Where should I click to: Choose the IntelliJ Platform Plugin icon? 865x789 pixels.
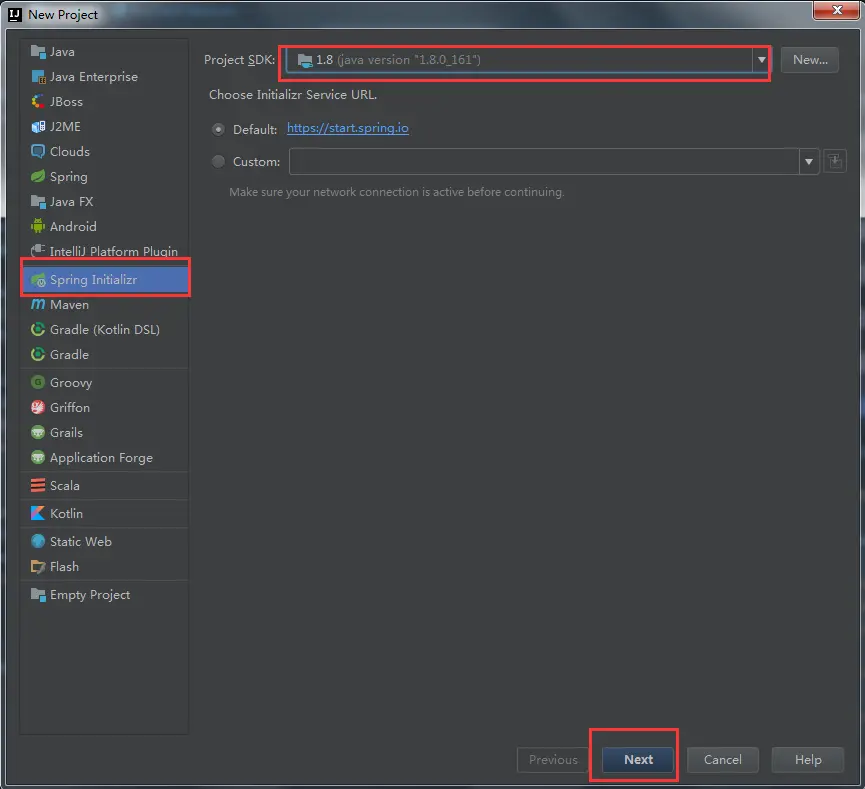tap(38, 251)
